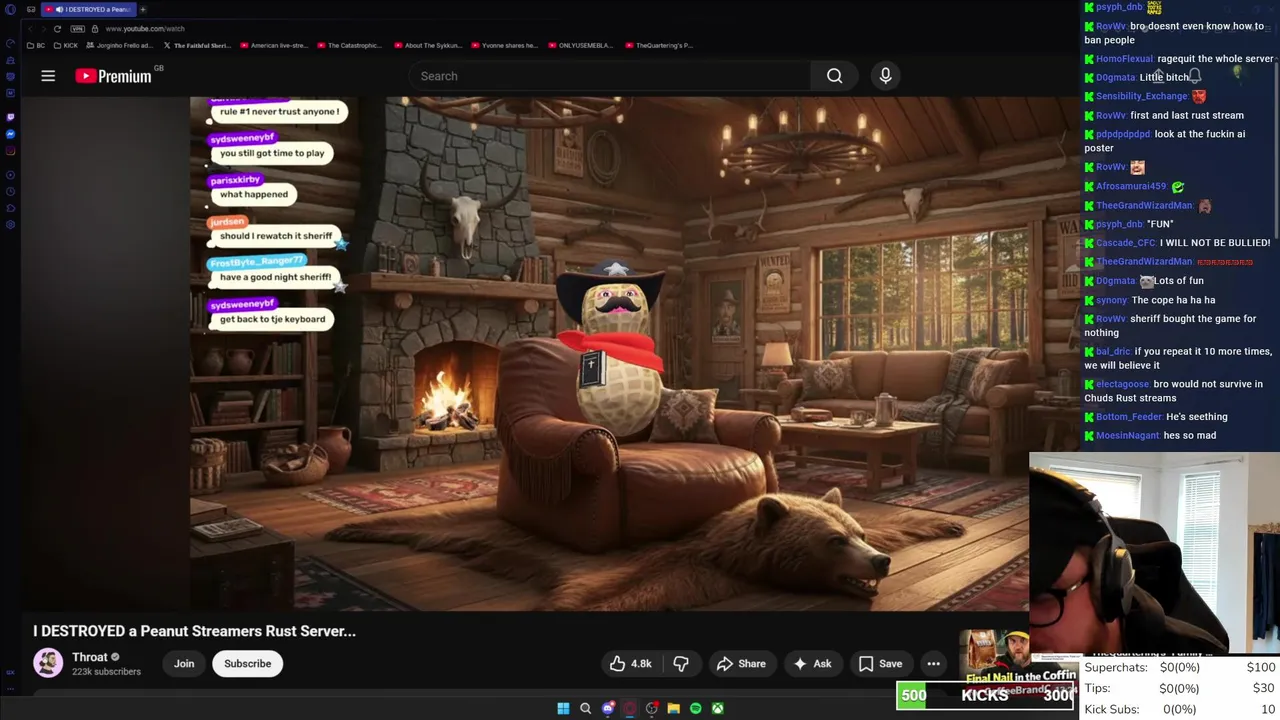The height and width of the screenshot is (720, 1280).
Task: Join the Throat channel membership
Action: click(x=184, y=664)
